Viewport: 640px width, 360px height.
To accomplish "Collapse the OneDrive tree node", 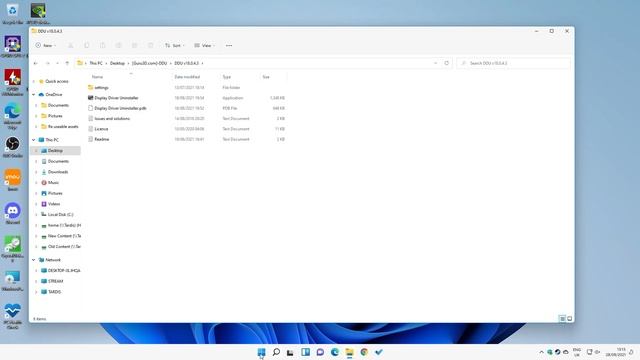I will [33, 94].
